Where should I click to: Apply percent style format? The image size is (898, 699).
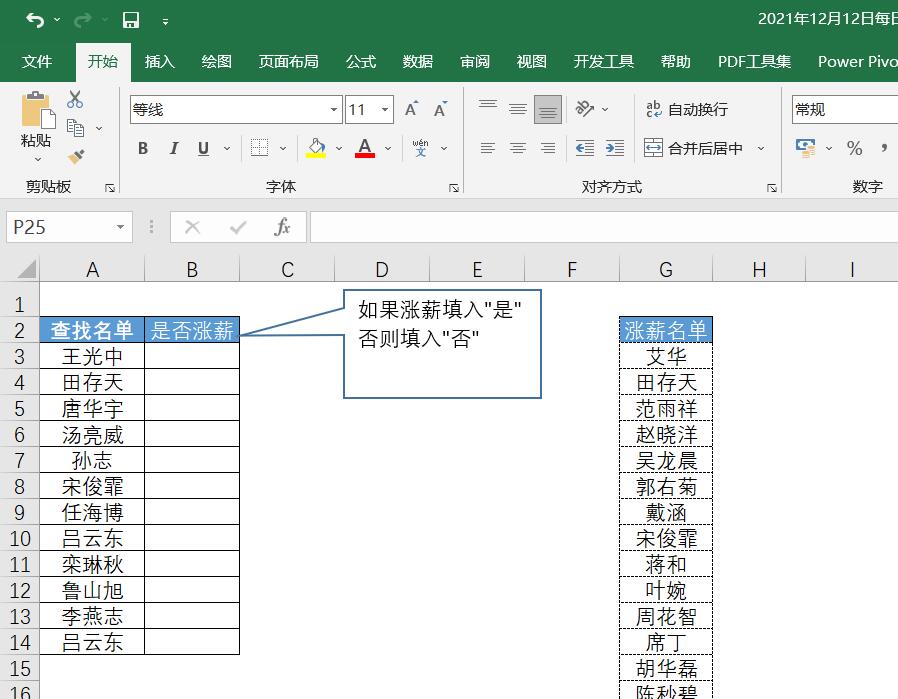854,148
